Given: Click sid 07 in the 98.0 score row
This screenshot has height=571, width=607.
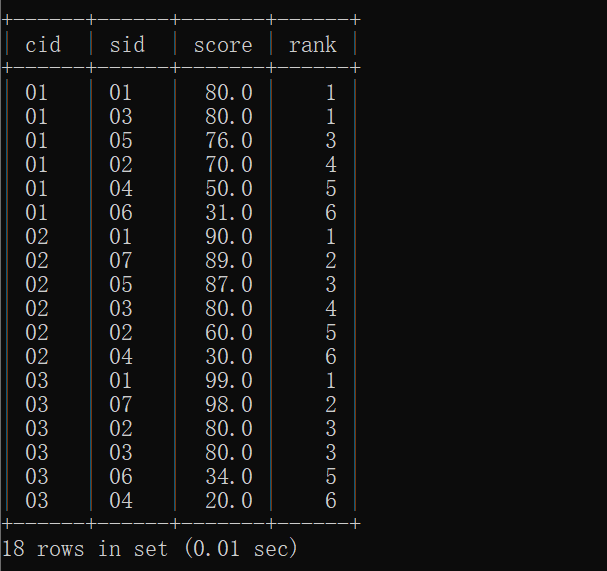Looking at the screenshot, I should click(121, 405).
